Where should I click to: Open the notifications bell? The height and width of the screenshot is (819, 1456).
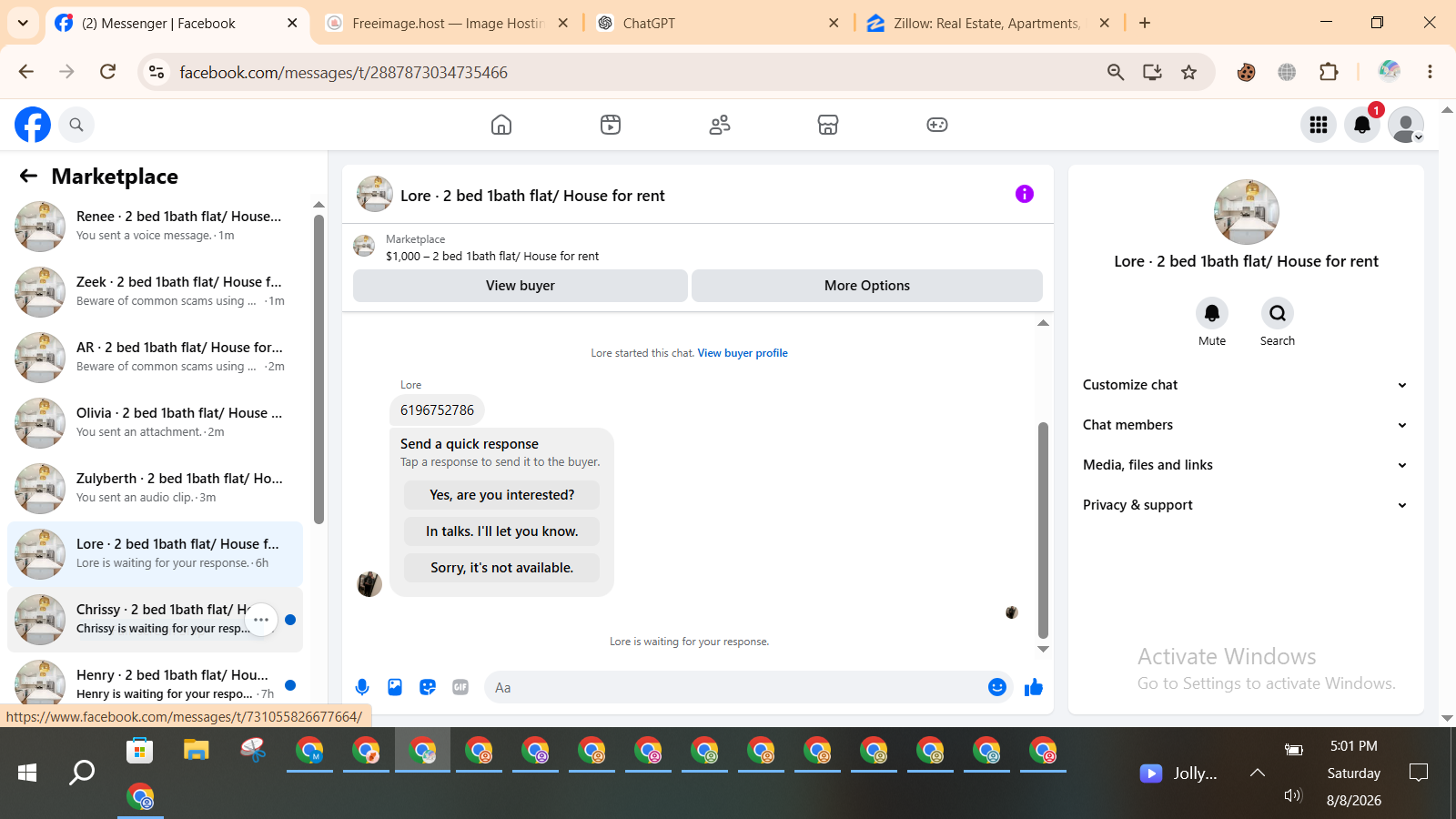click(x=1362, y=125)
